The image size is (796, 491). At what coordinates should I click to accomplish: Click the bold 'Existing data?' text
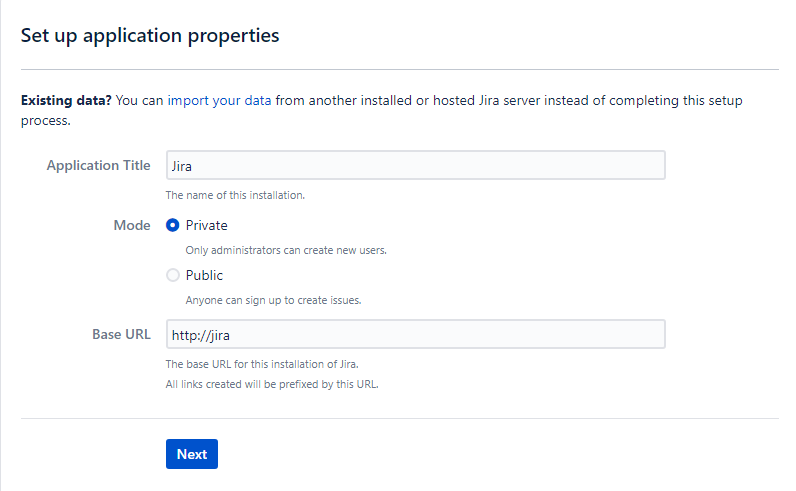coord(66,101)
